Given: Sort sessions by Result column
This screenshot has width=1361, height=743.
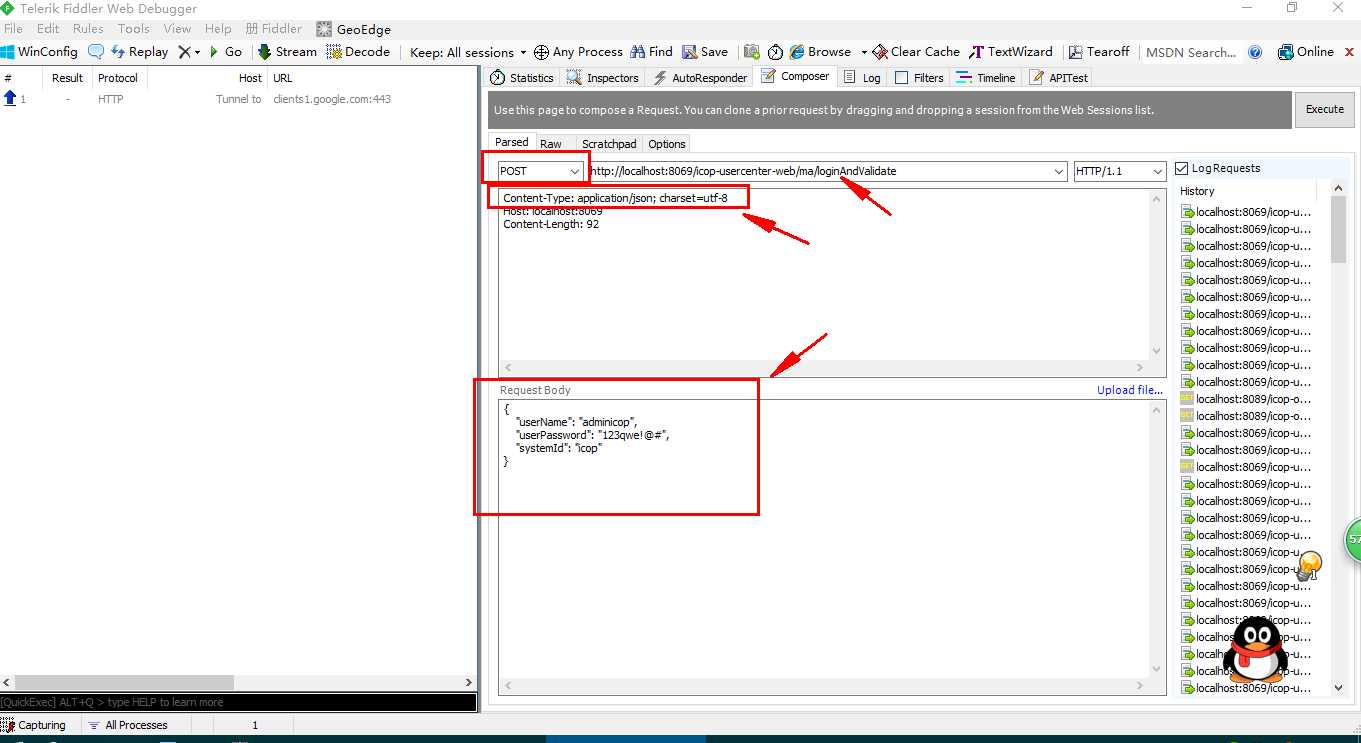Looking at the screenshot, I should pos(67,78).
